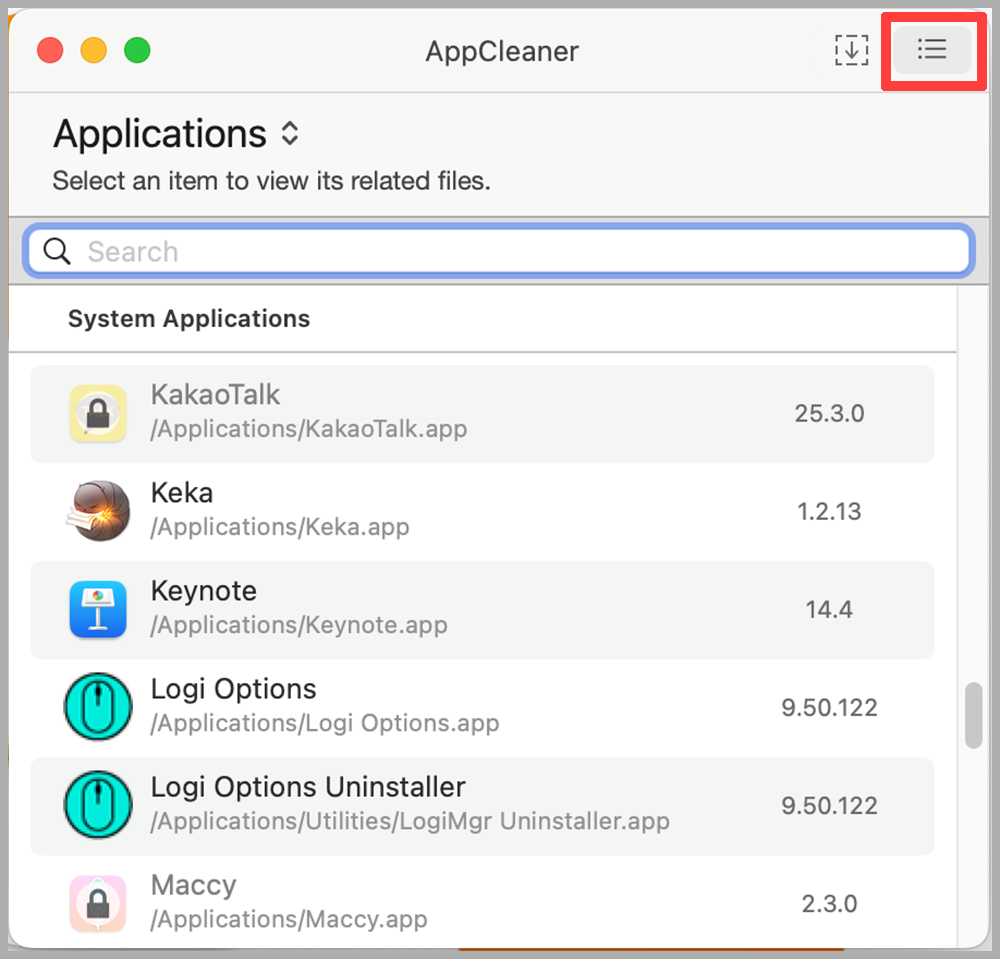1000x959 pixels.
Task: Click the LogiMgr Uninstaller.app path text
Action: point(410,822)
